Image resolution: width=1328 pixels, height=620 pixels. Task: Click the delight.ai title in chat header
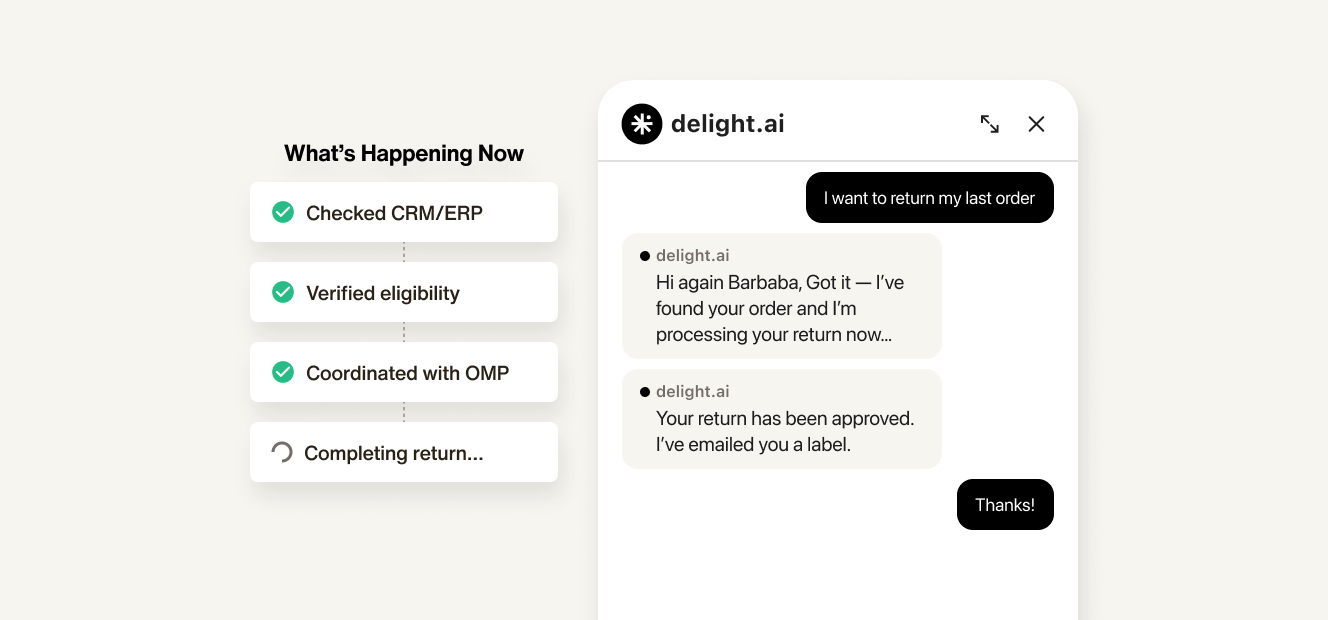(728, 124)
